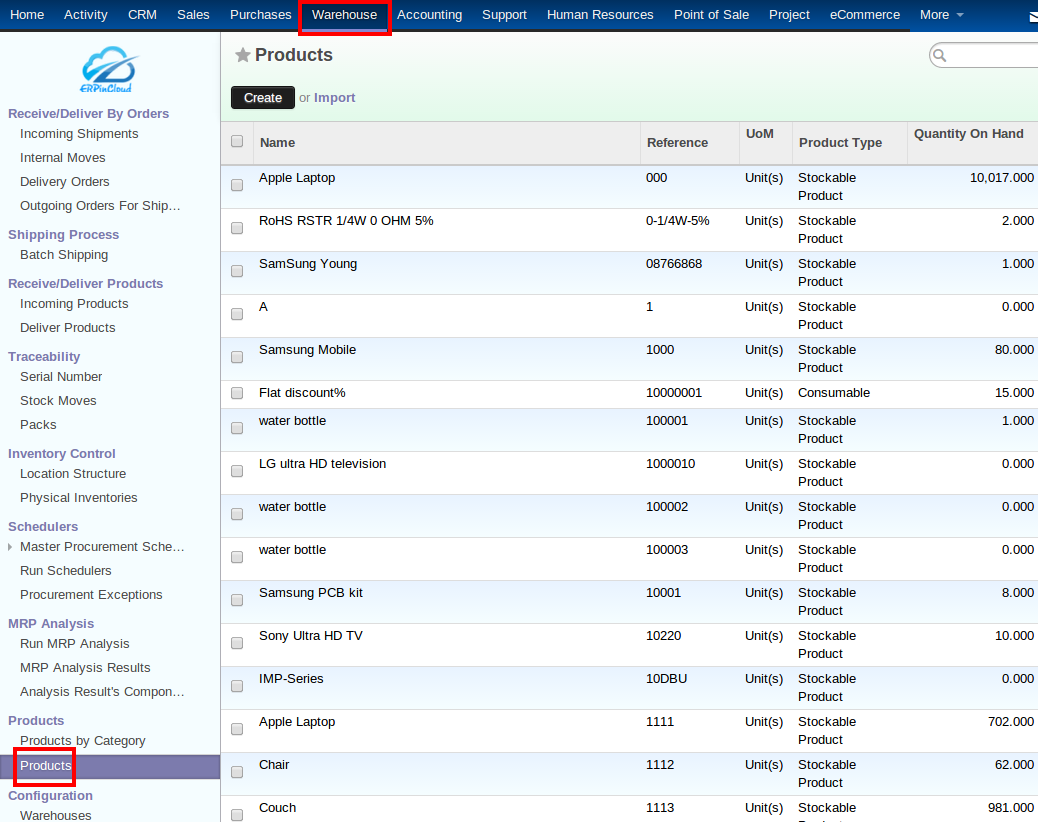Click the reference cell 08766868

[x=674, y=263]
